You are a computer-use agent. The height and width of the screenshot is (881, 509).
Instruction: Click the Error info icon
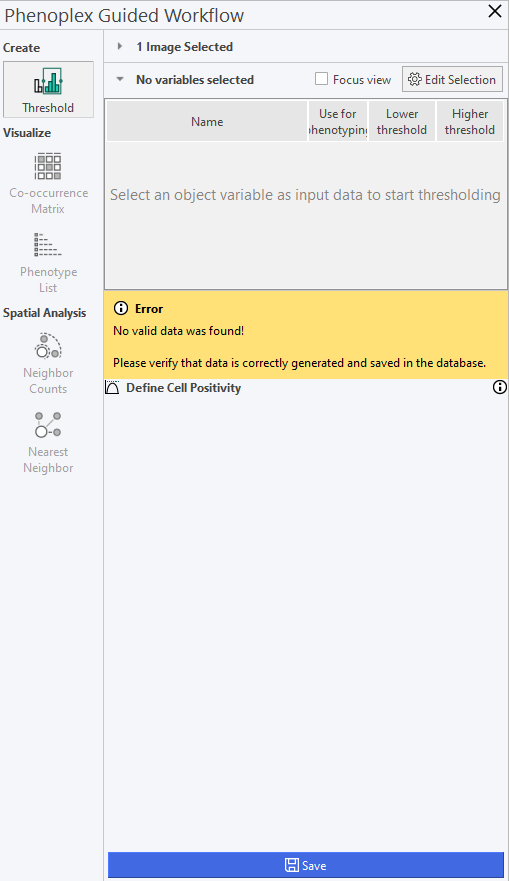121,308
